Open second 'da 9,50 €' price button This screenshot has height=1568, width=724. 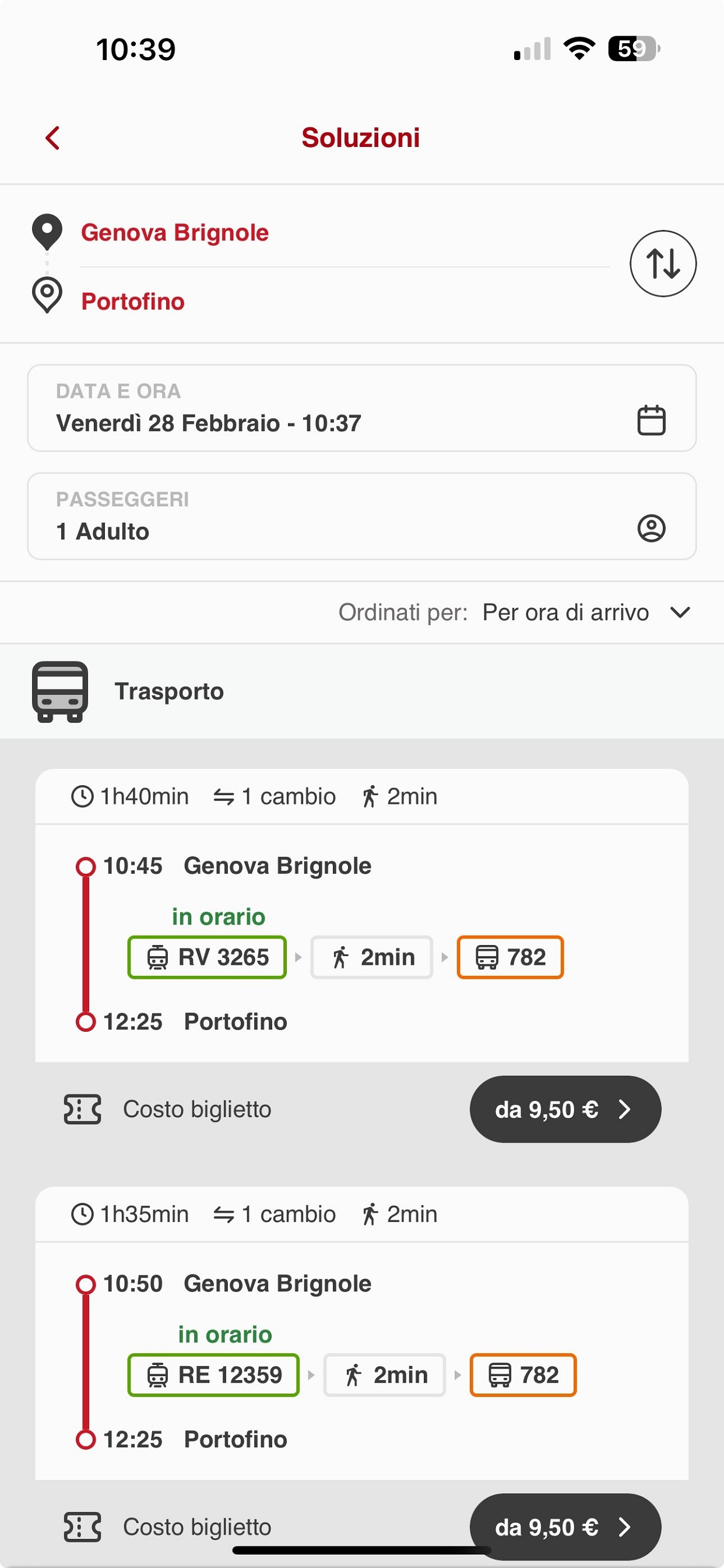point(565,1526)
